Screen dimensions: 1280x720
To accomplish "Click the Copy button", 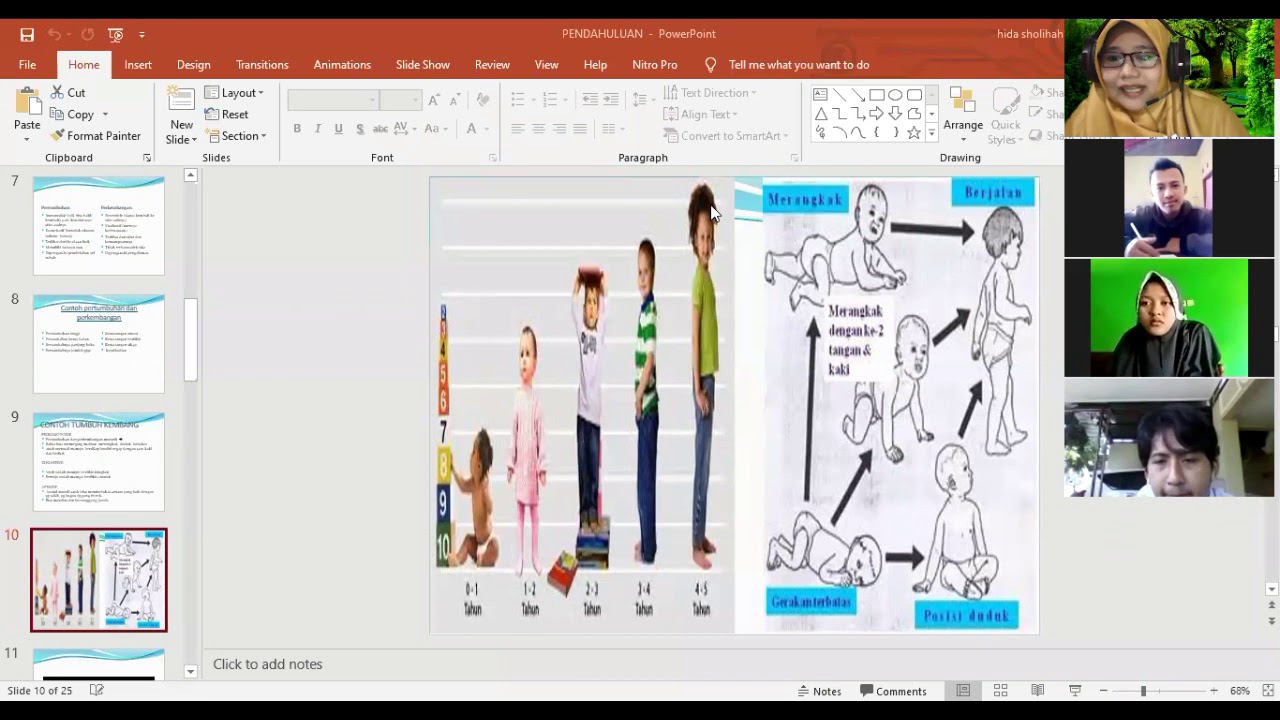I will [x=72, y=114].
